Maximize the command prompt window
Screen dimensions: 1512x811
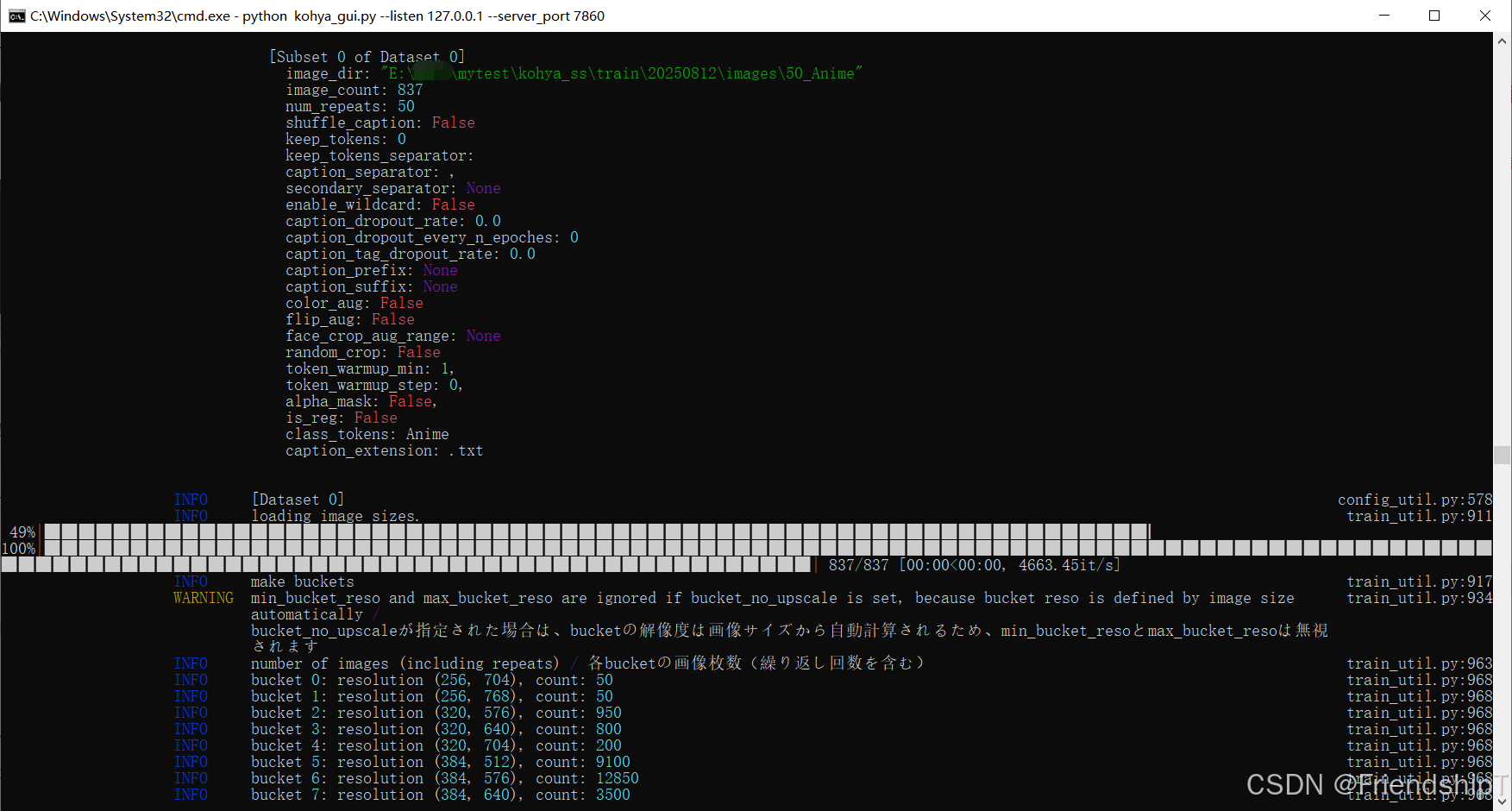(1434, 16)
